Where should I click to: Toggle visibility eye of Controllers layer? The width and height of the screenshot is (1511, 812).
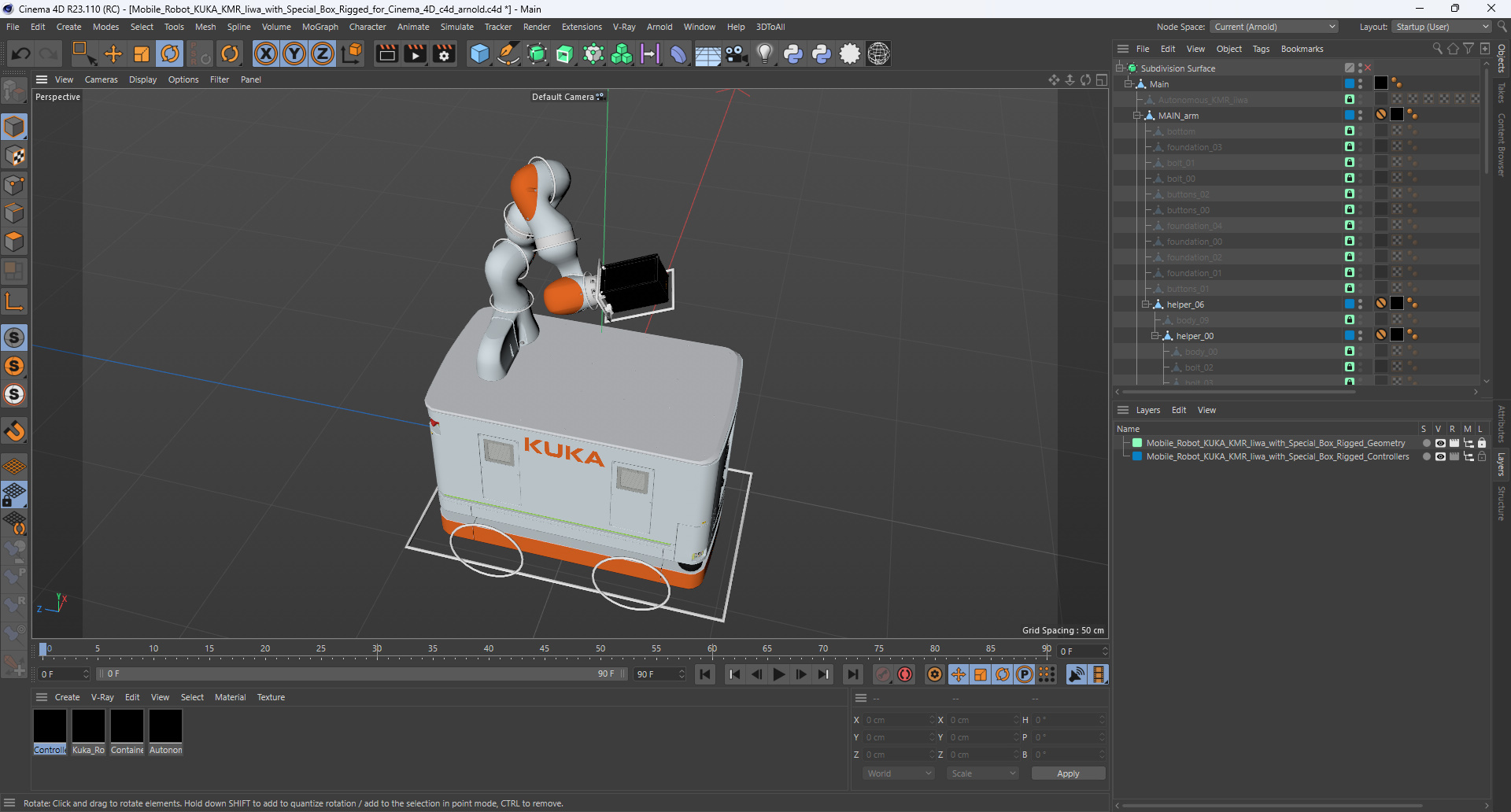point(1440,456)
